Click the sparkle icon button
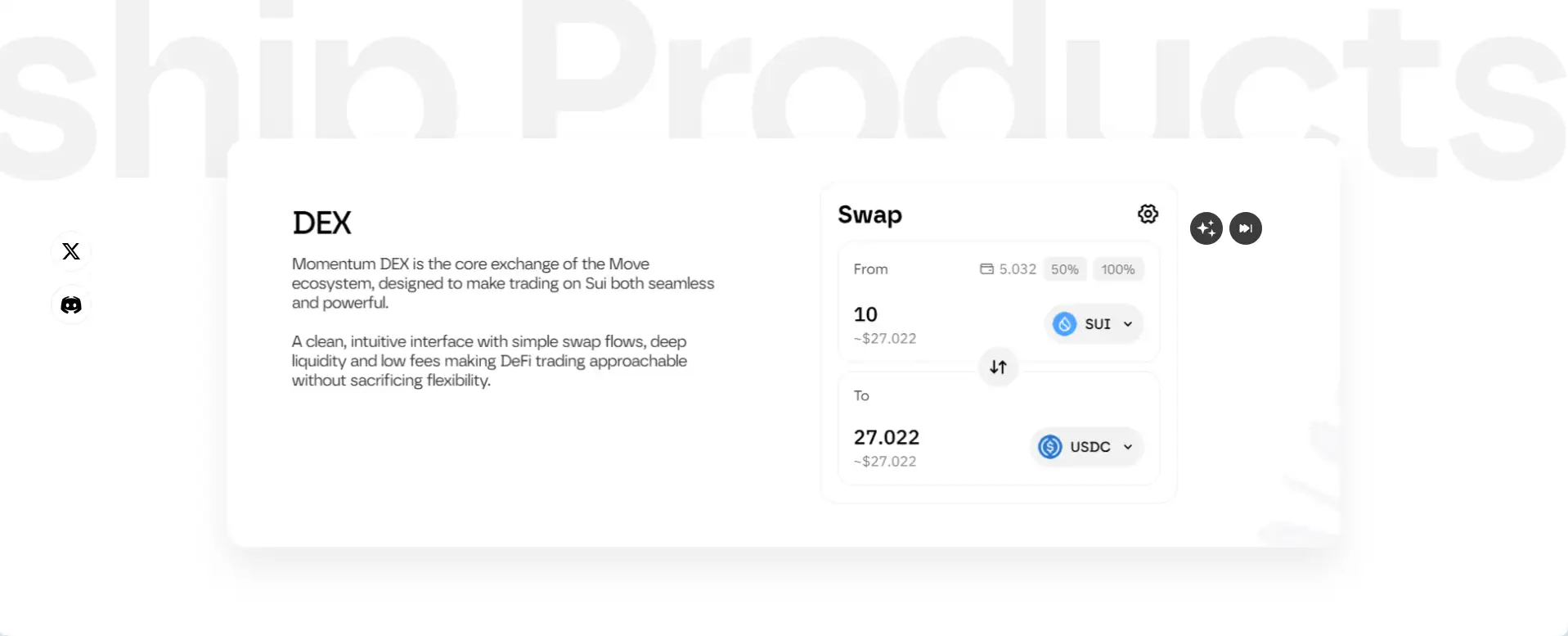Viewport: 1568px width, 636px height. (x=1206, y=228)
